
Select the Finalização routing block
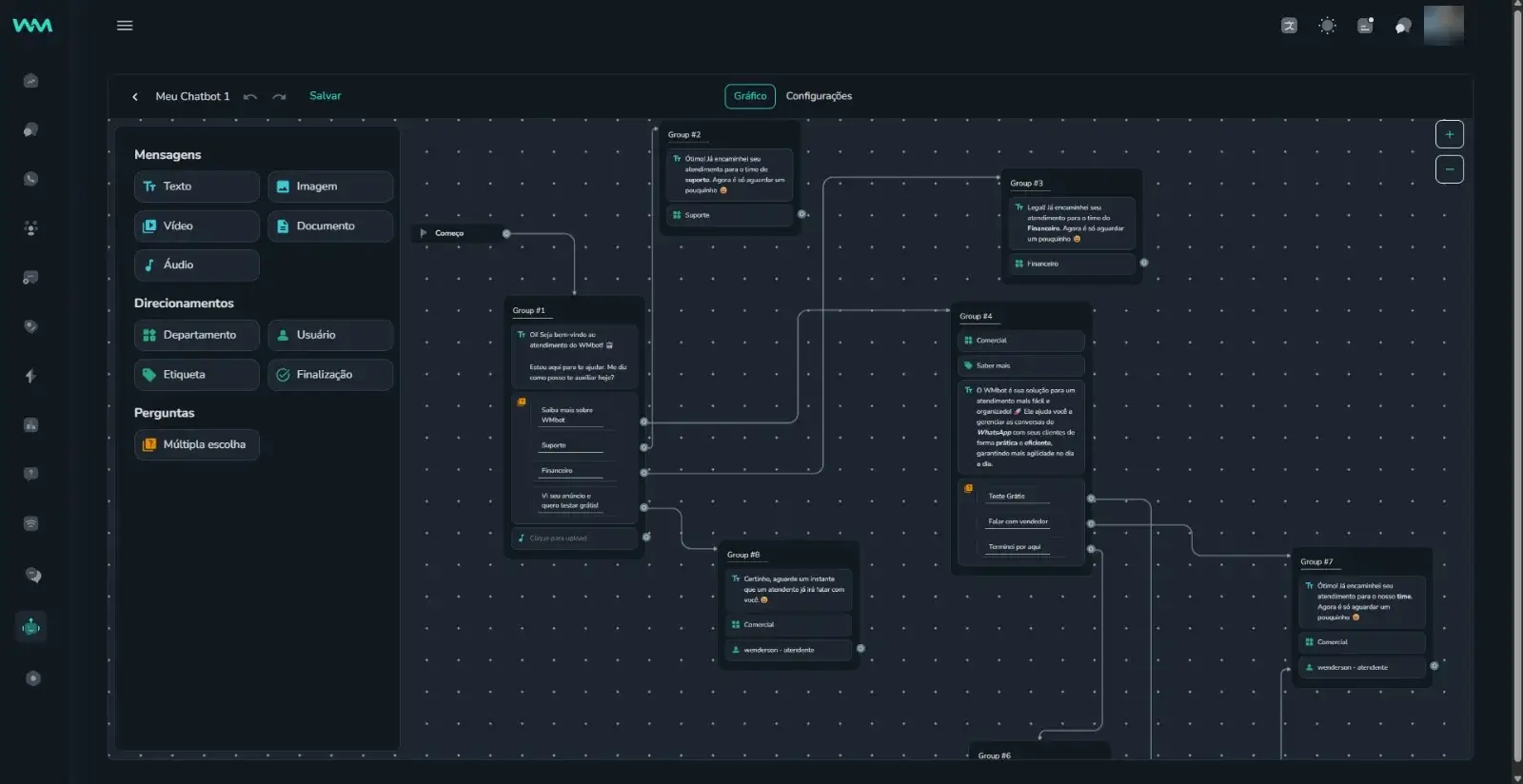coord(330,374)
